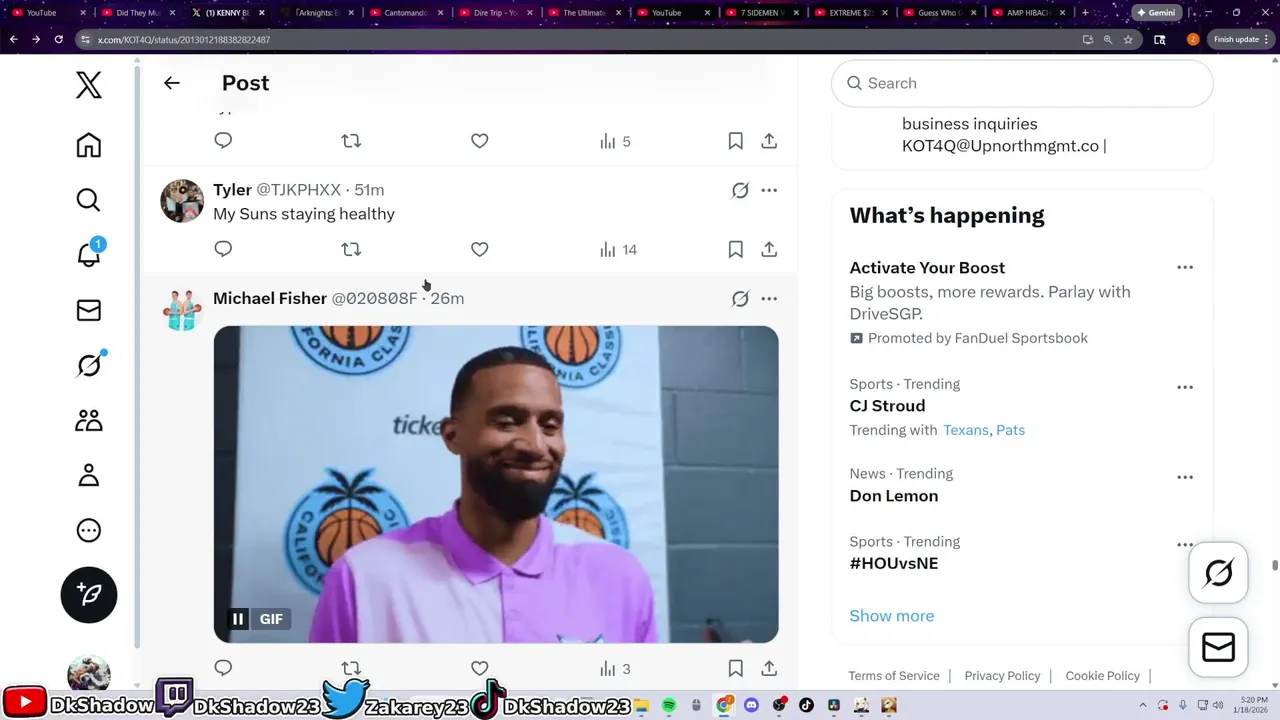Open Michael Fisher's profile avatar
This screenshot has height=720, width=1280.
coord(182,309)
